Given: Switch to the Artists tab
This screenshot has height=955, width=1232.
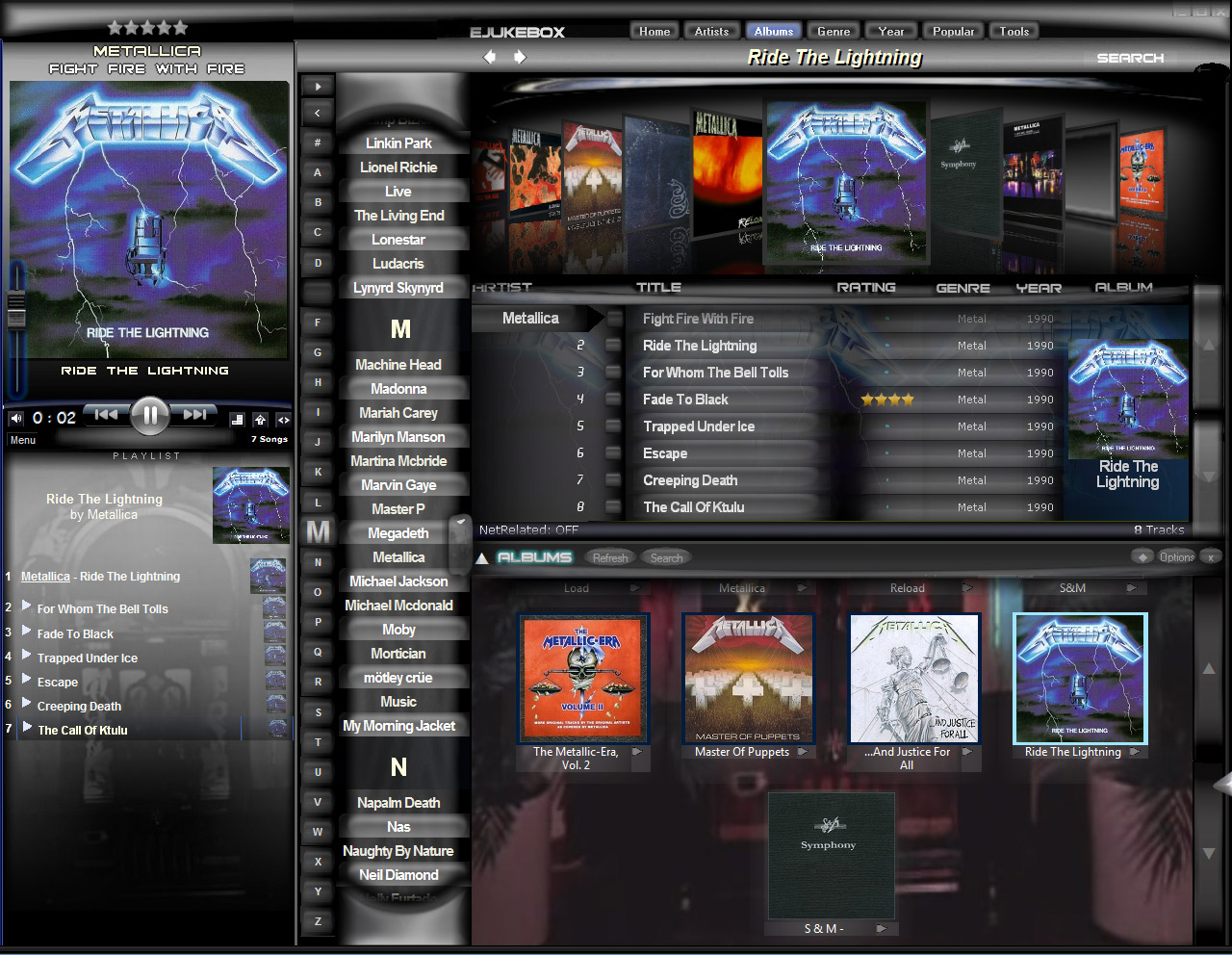Looking at the screenshot, I should tap(711, 32).
